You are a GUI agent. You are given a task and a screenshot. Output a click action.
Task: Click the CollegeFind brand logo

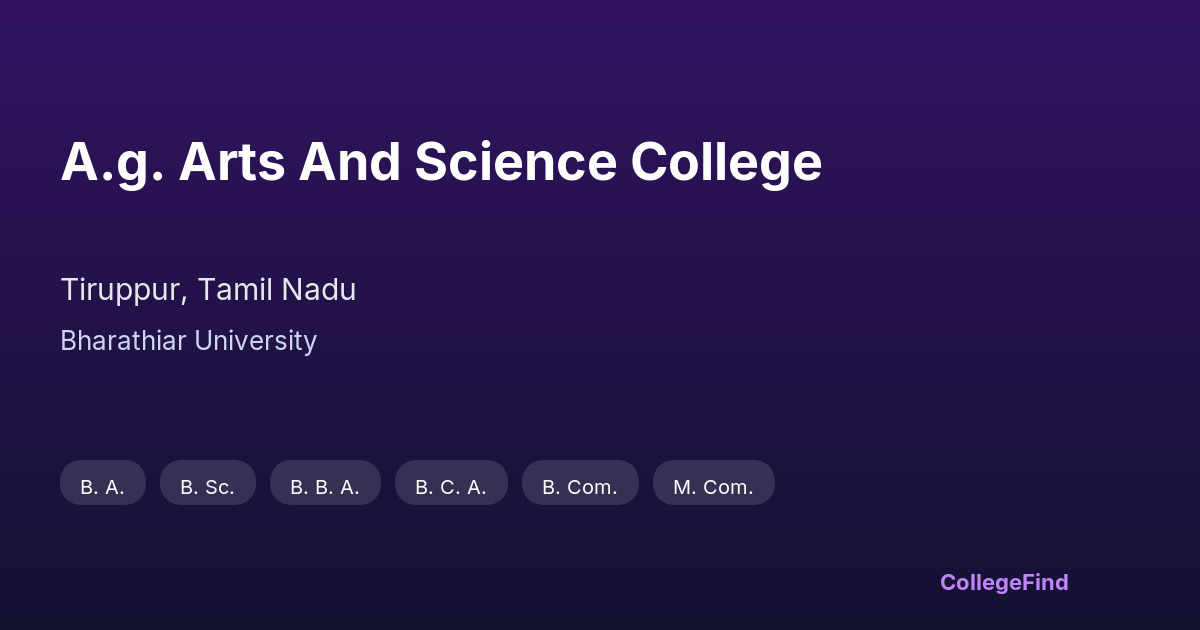click(1004, 582)
